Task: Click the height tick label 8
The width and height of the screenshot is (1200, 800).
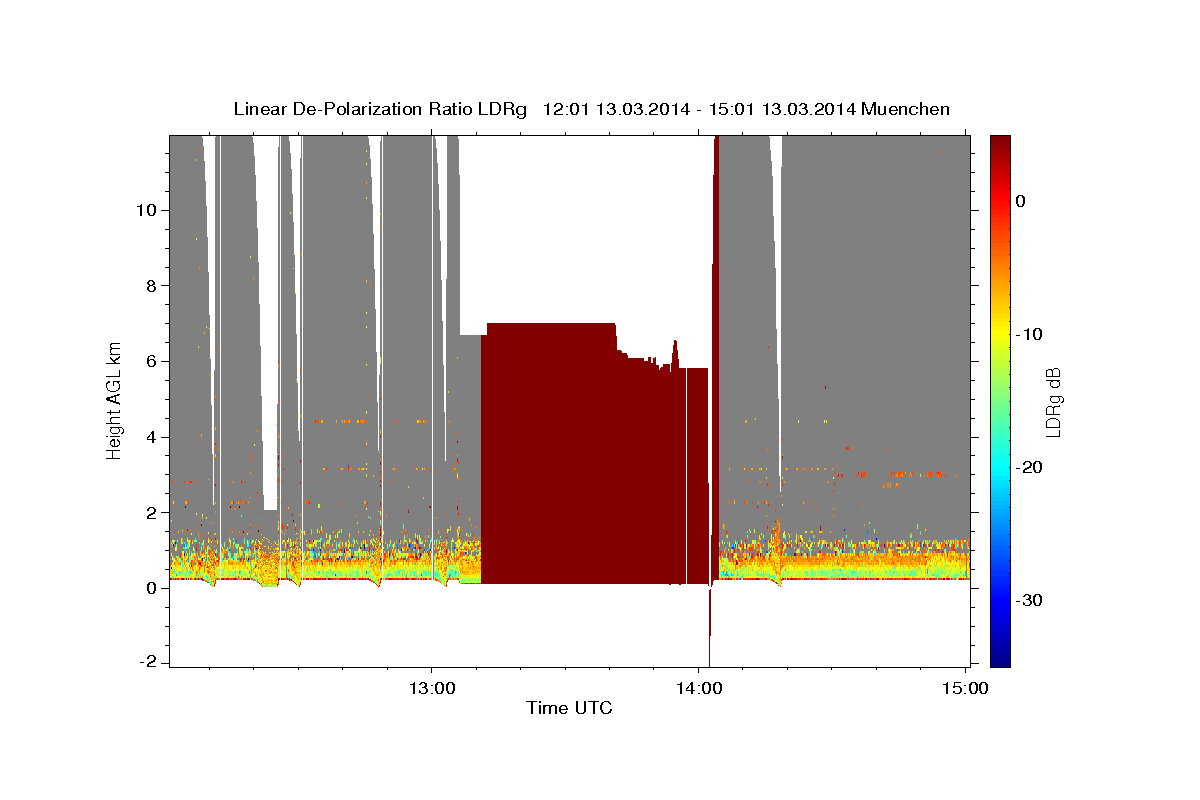Action: [152, 285]
